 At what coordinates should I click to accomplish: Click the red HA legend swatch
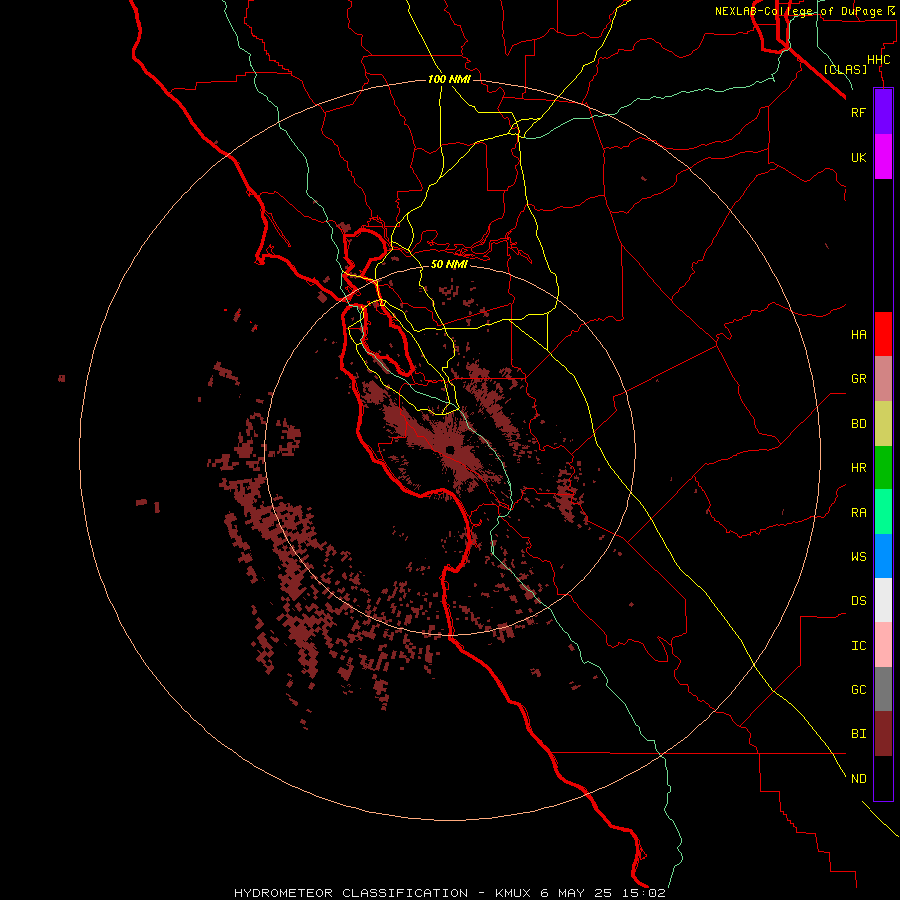[883, 334]
